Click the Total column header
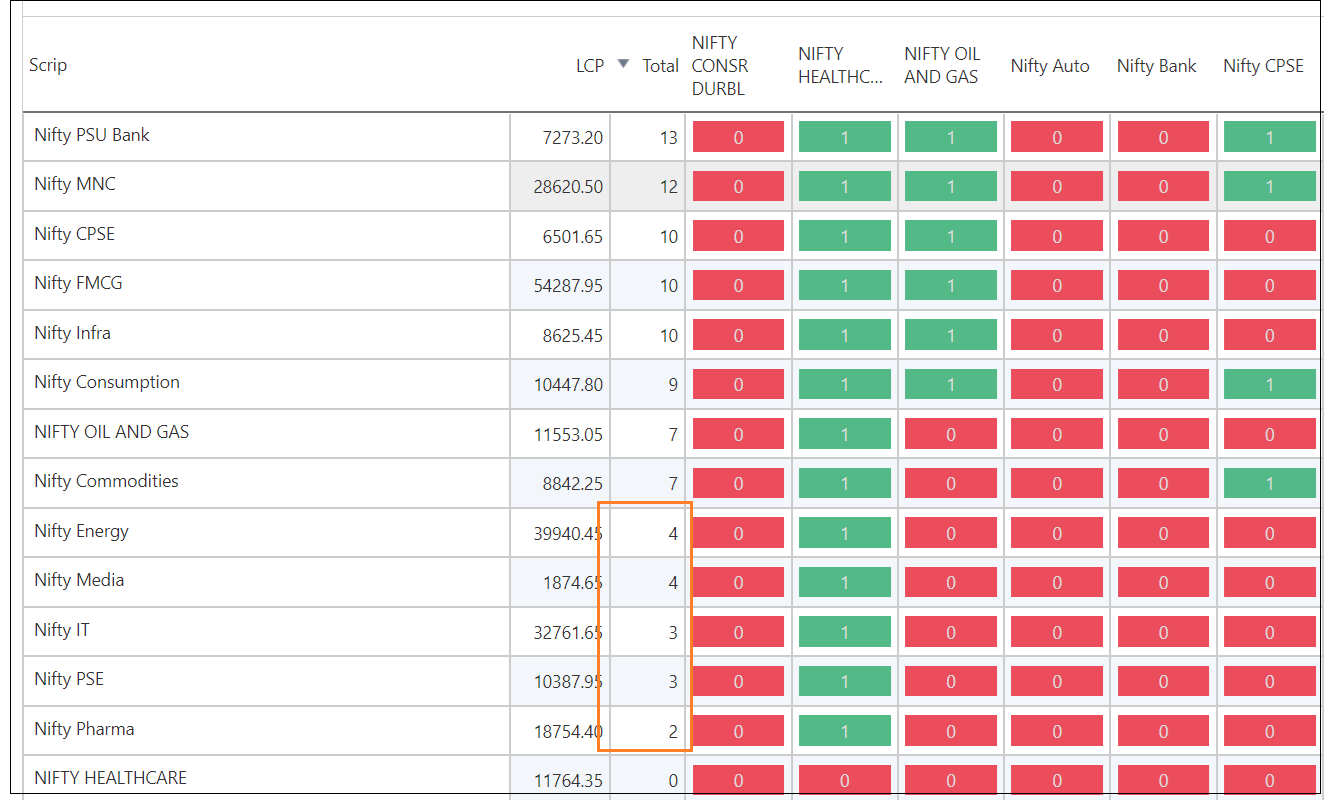Viewport: 1324px width, 804px height. point(660,65)
